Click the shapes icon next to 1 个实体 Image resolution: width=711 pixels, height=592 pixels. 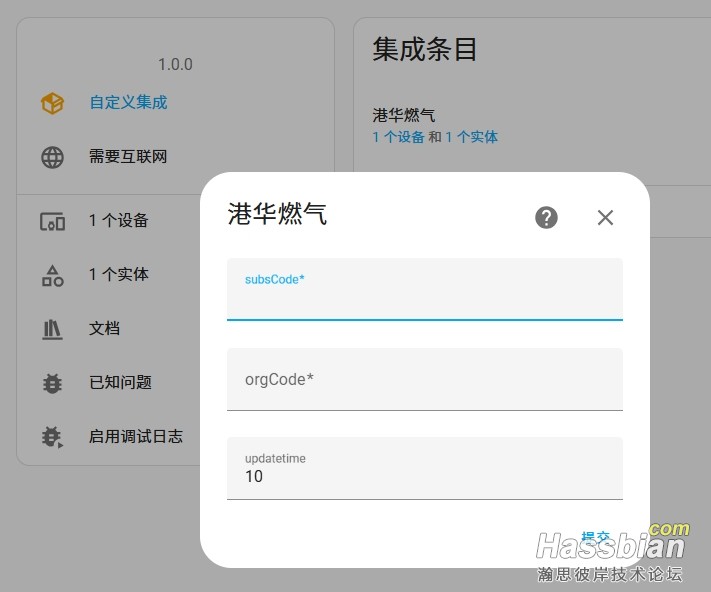click(53, 276)
